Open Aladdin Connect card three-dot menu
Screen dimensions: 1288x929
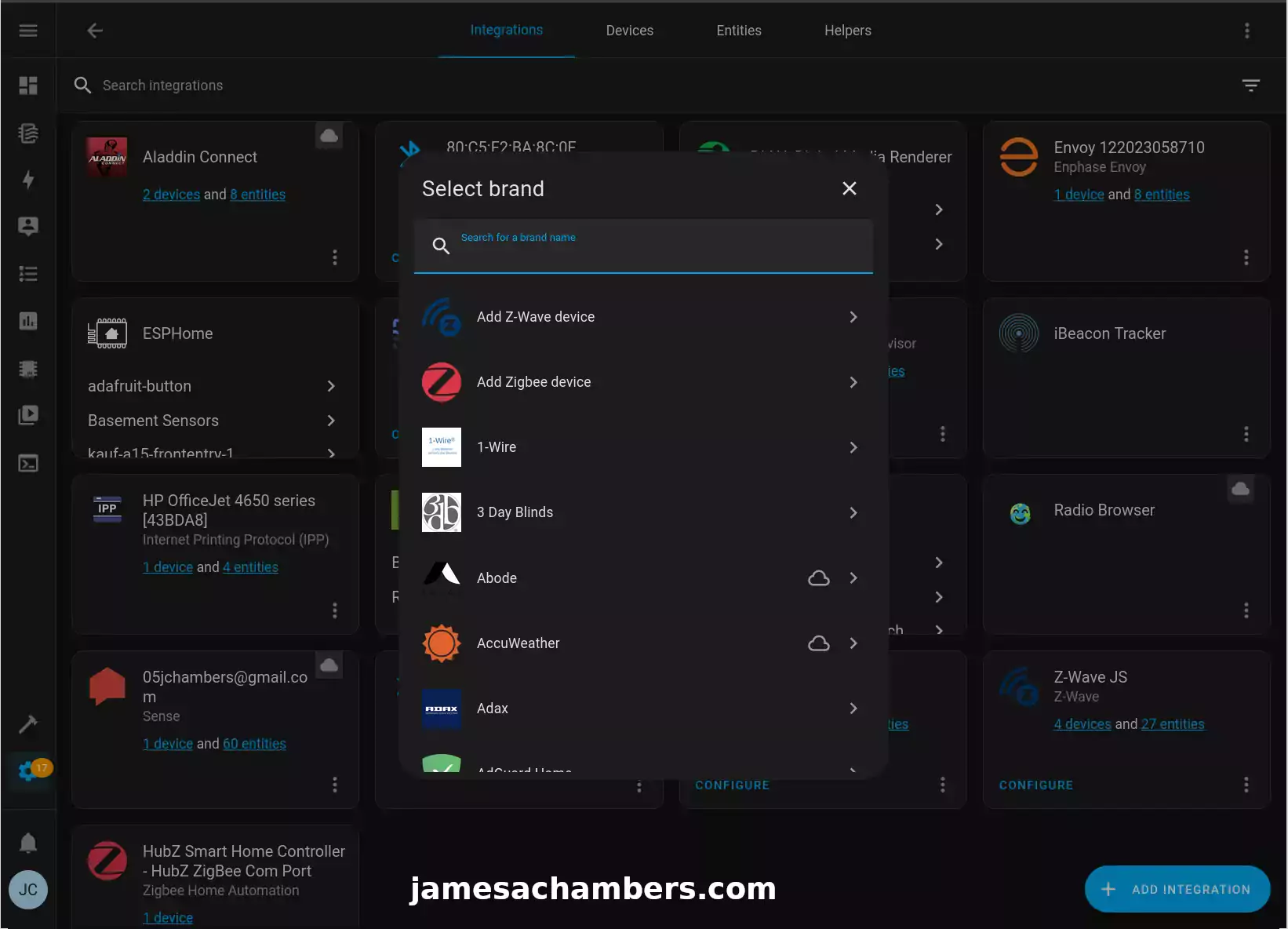[x=335, y=257]
